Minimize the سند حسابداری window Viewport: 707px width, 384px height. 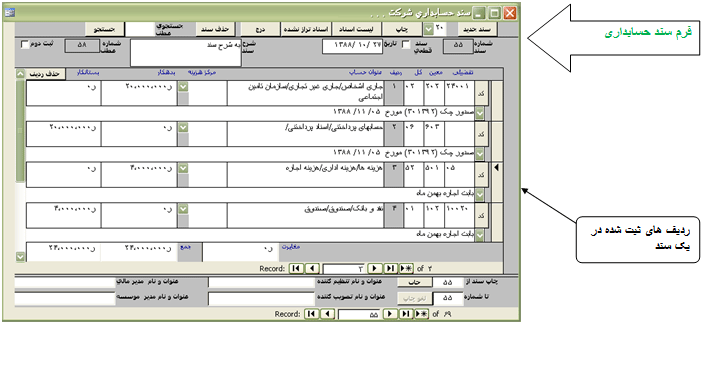click(x=479, y=13)
